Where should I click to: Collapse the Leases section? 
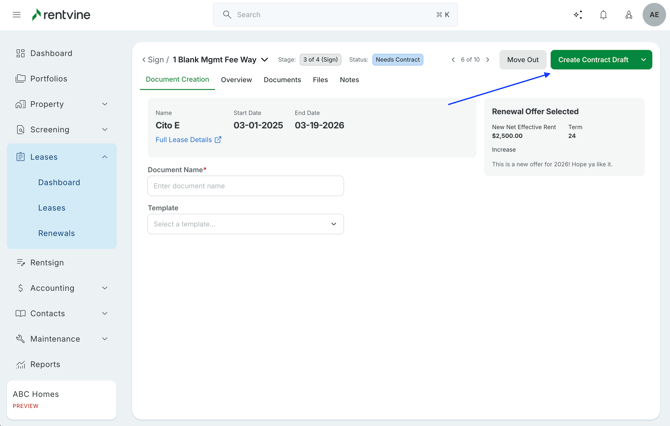[x=105, y=157]
